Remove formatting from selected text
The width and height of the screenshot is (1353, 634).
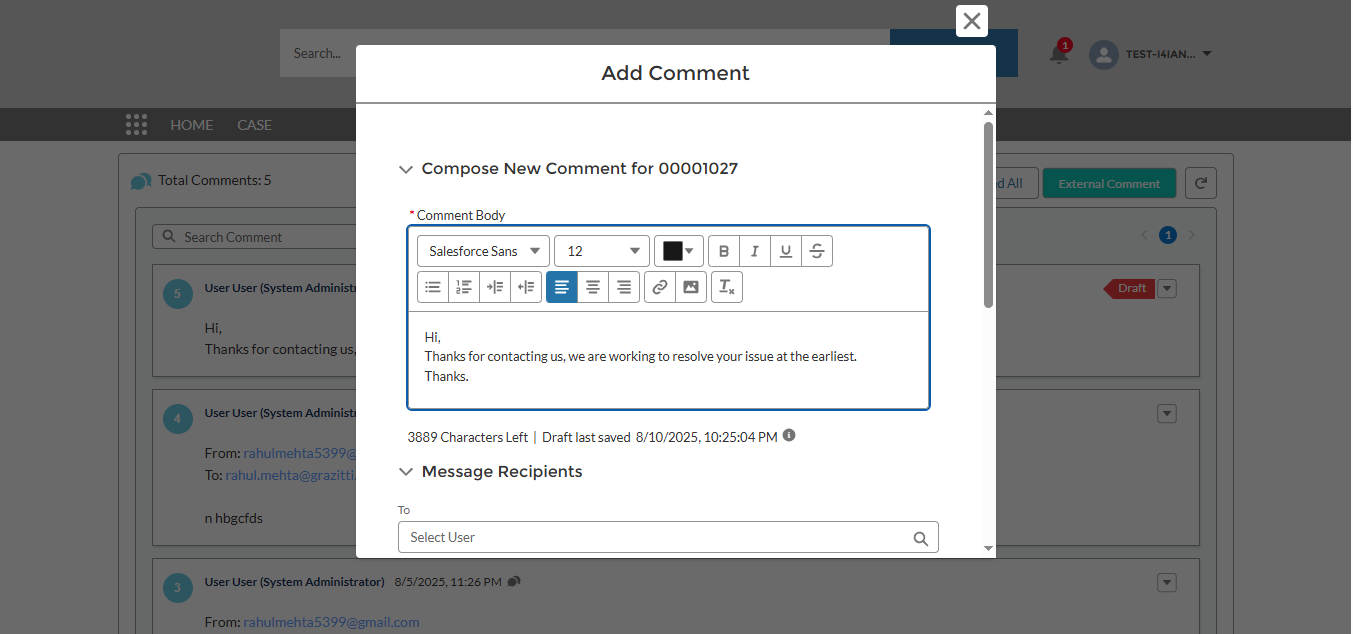click(727, 287)
